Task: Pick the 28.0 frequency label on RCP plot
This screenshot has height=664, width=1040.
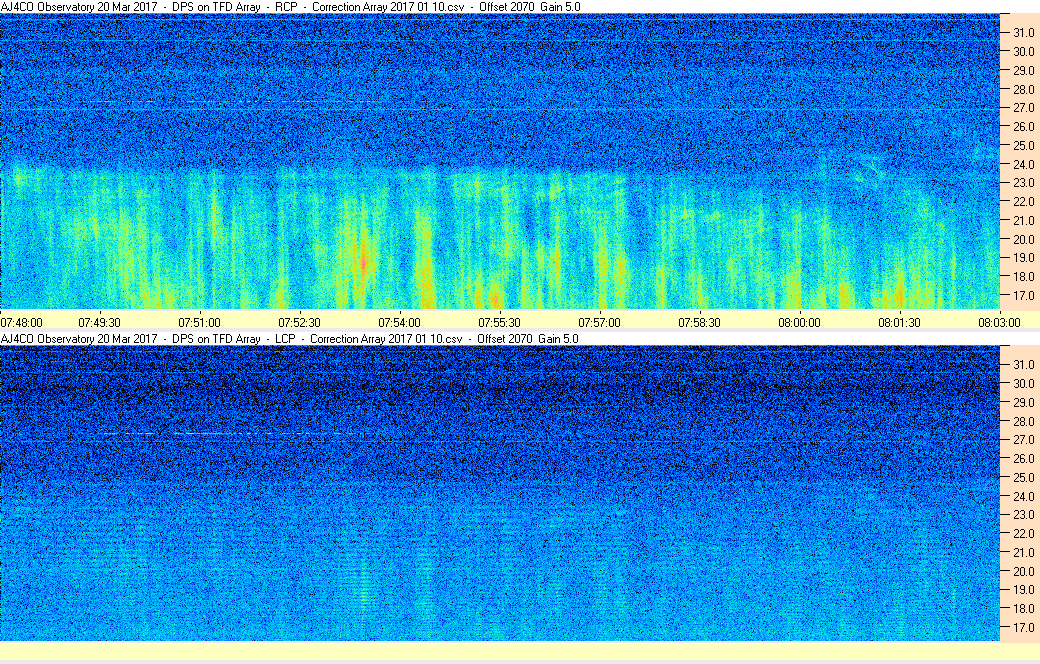Action: point(1023,89)
